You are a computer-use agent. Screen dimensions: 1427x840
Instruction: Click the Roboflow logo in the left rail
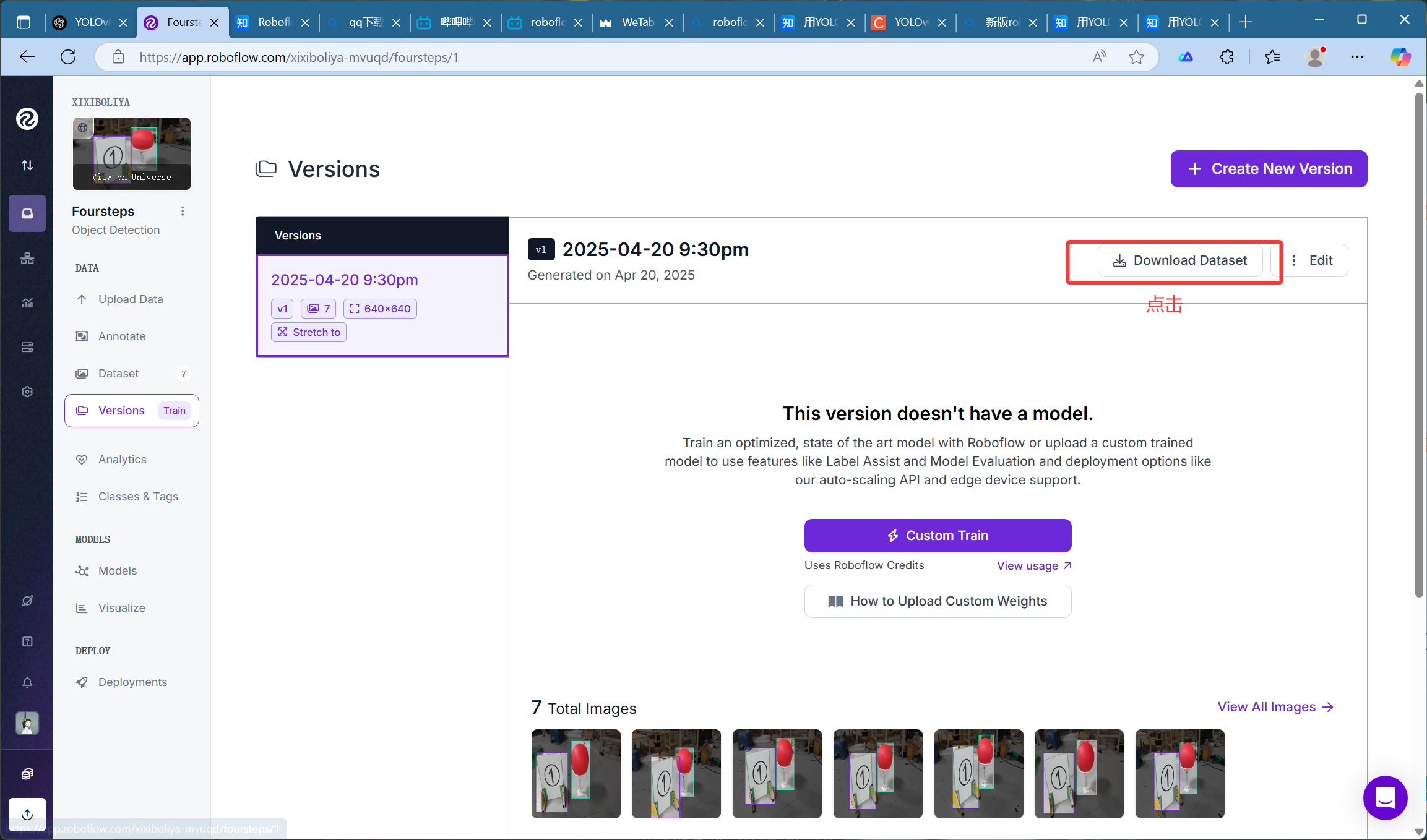[x=27, y=119]
